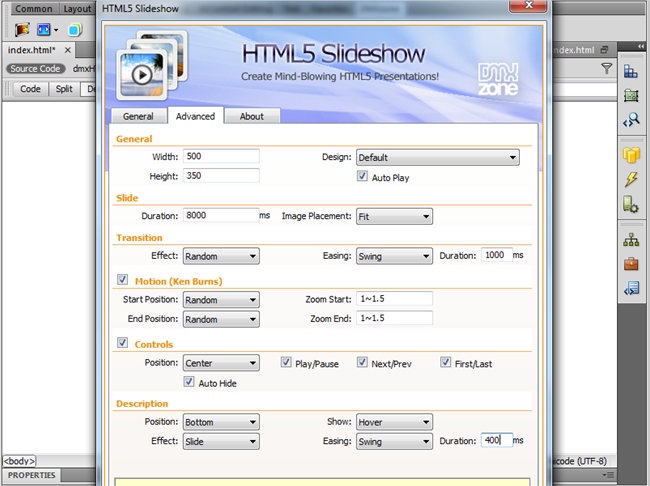Toggle the Play/Pause control checkbox

point(286,362)
